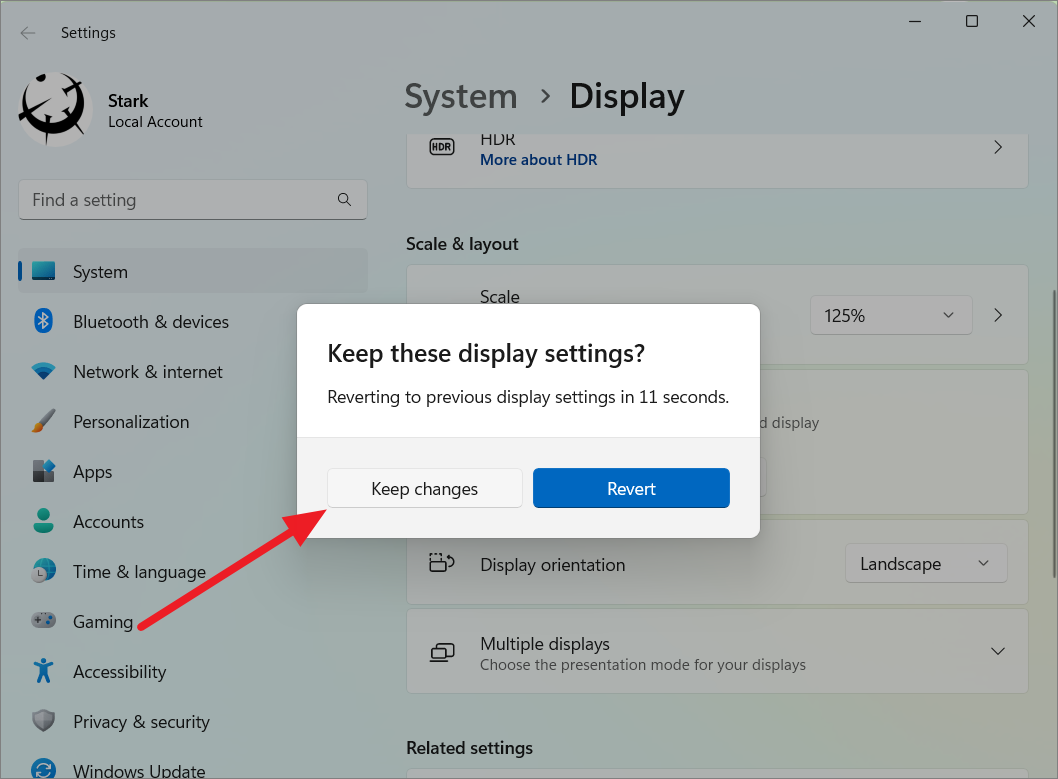Click Revert to restore previous settings
The width and height of the screenshot is (1058, 779).
tap(631, 488)
